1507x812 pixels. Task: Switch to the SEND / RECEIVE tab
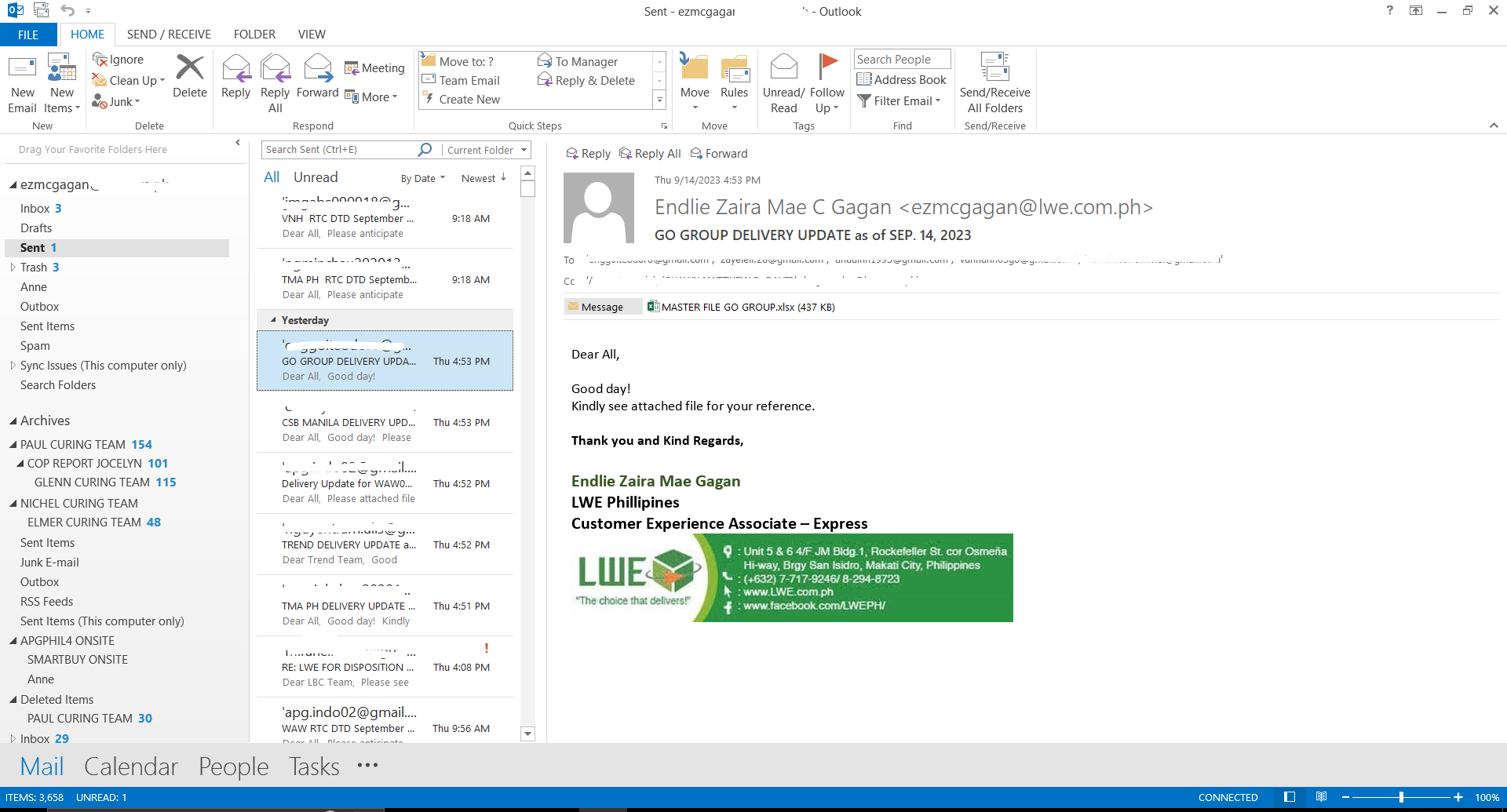(x=169, y=35)
